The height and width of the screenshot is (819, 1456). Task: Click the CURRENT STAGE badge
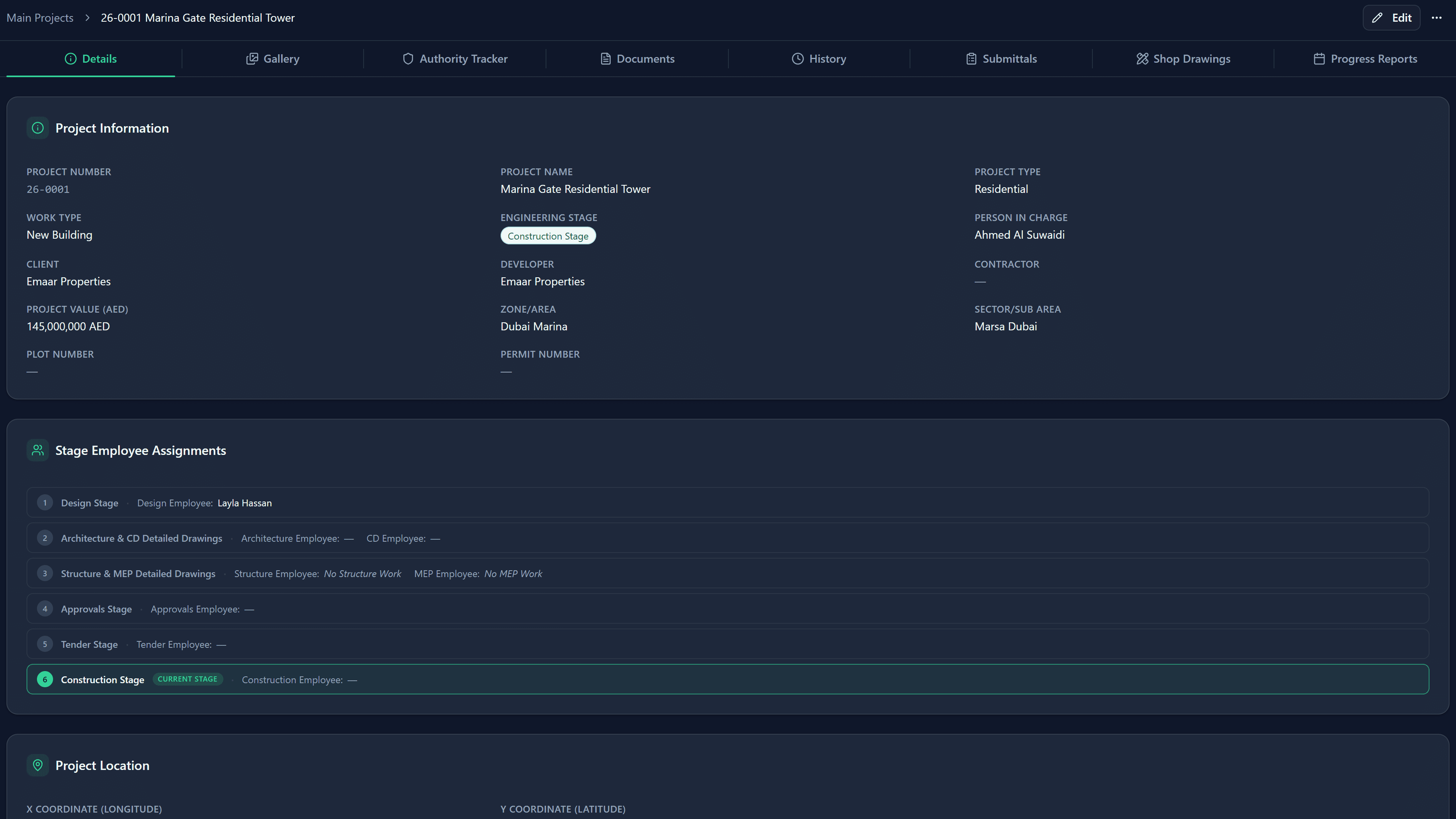click(188, 679)
